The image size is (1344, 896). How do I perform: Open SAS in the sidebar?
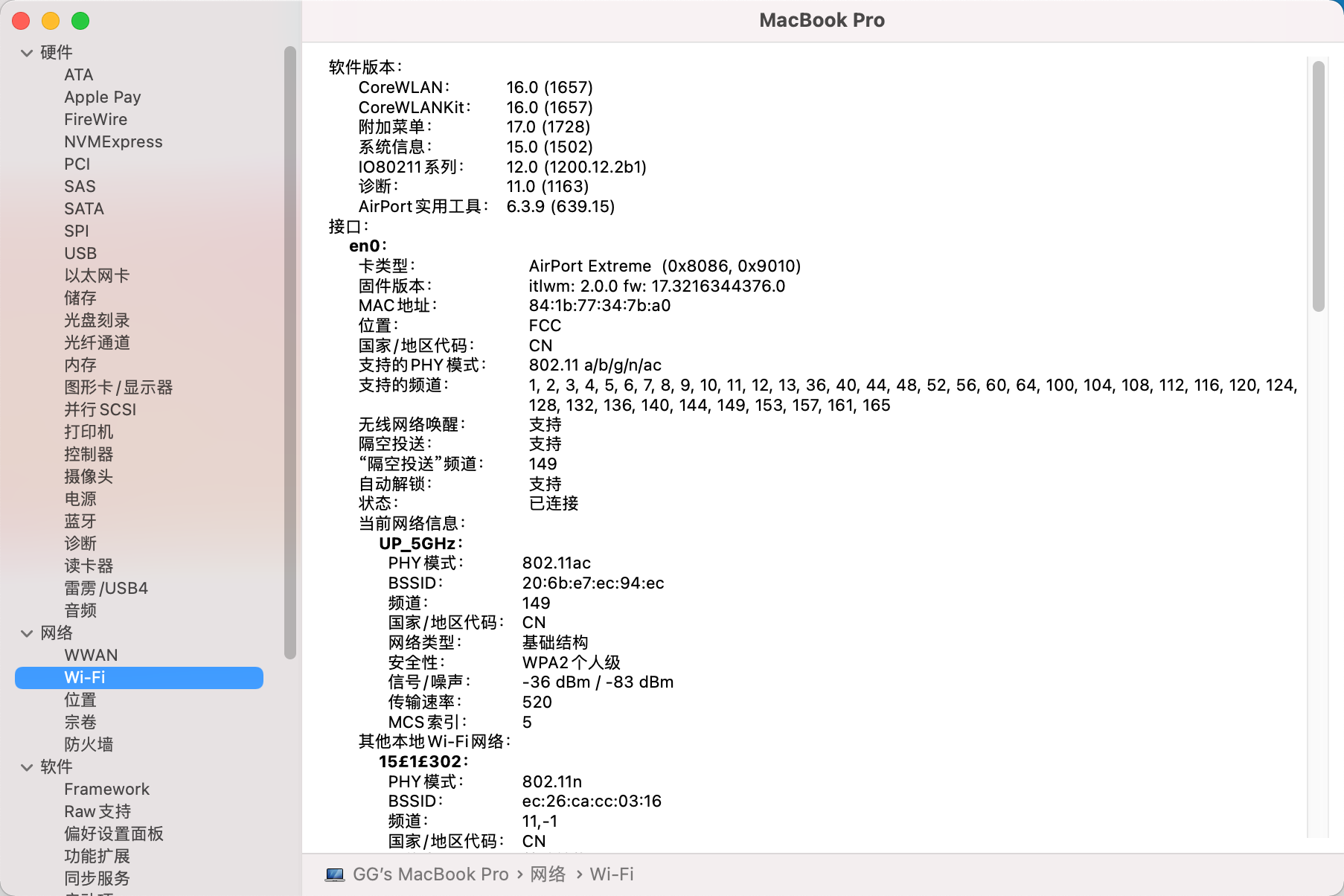tap(80, 187)
